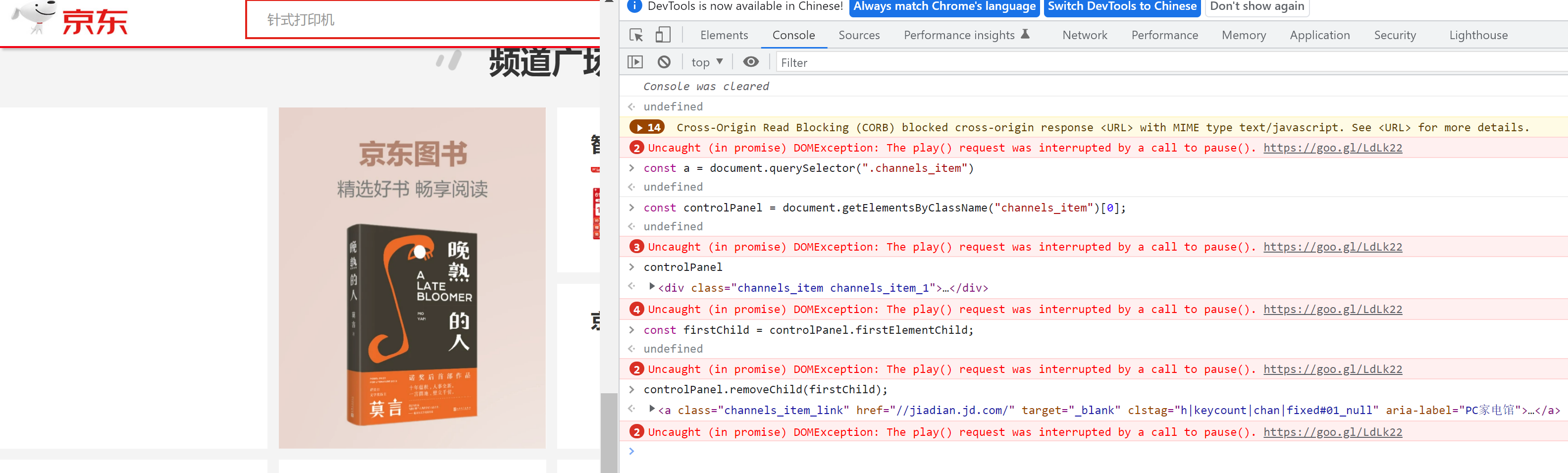The image size is (1568, 473).
Task: Click Switch DevTools to Chinese button
Action: pyautogui.click(x=1122, y=7)
